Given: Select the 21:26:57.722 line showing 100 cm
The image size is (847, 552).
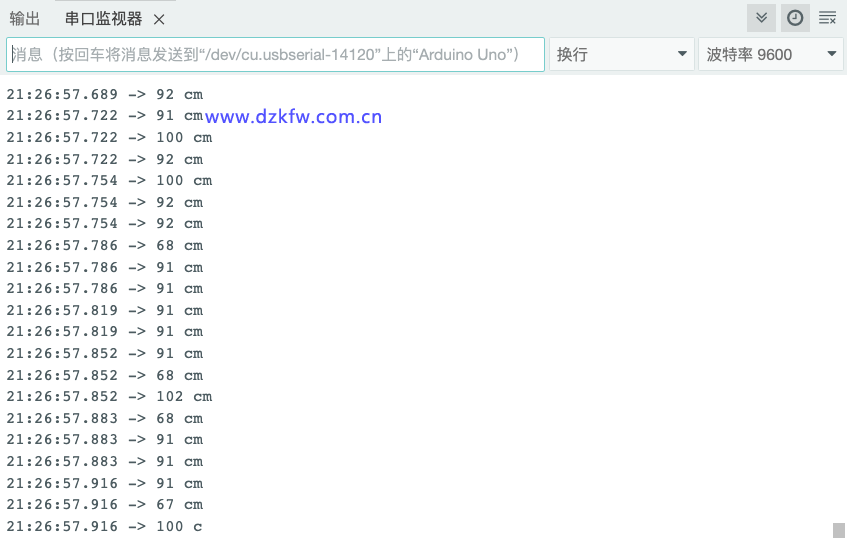Looking at the screenshot, I should pos(109,137).
